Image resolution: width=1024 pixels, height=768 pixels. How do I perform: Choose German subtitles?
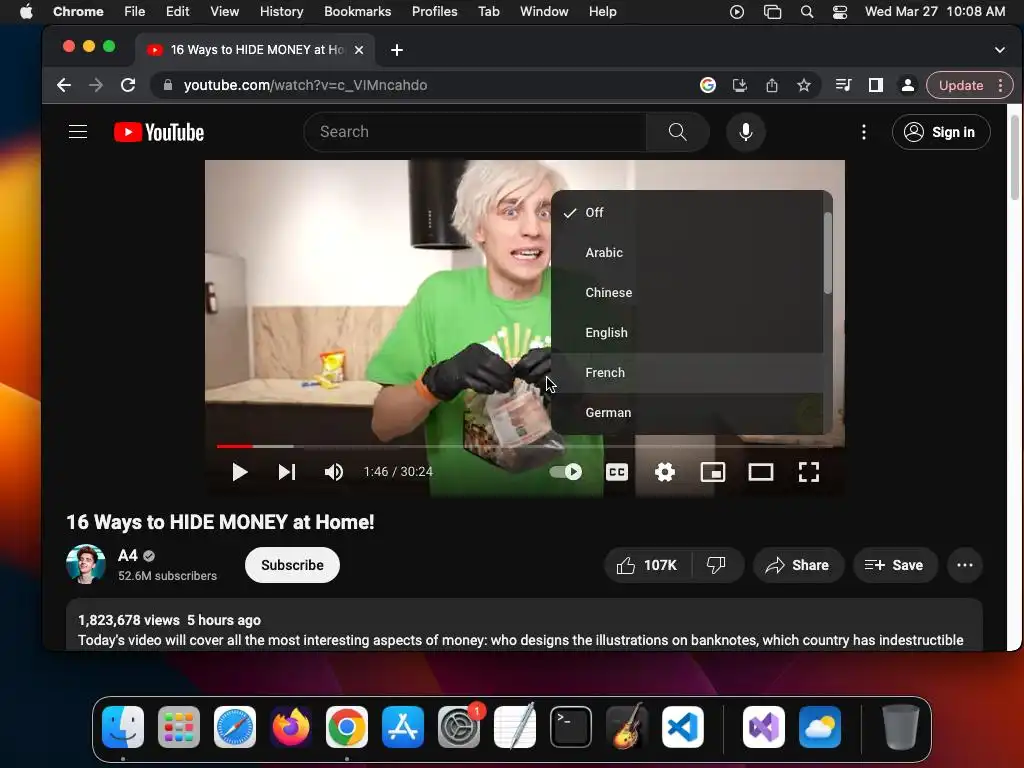(x=687, y=413)
